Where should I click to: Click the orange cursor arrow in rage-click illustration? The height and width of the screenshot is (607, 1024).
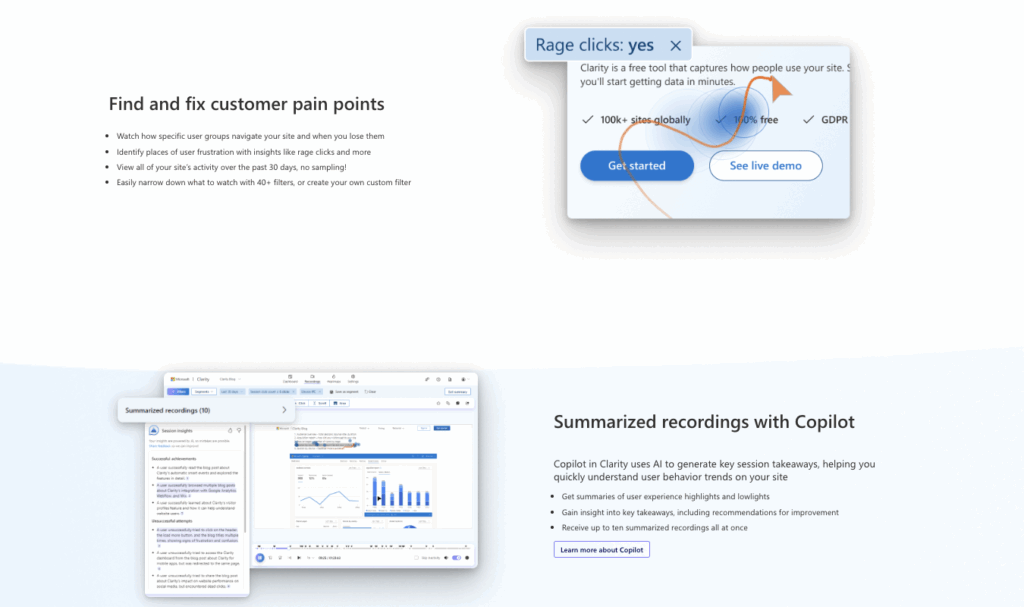click(x=780, y=88)
